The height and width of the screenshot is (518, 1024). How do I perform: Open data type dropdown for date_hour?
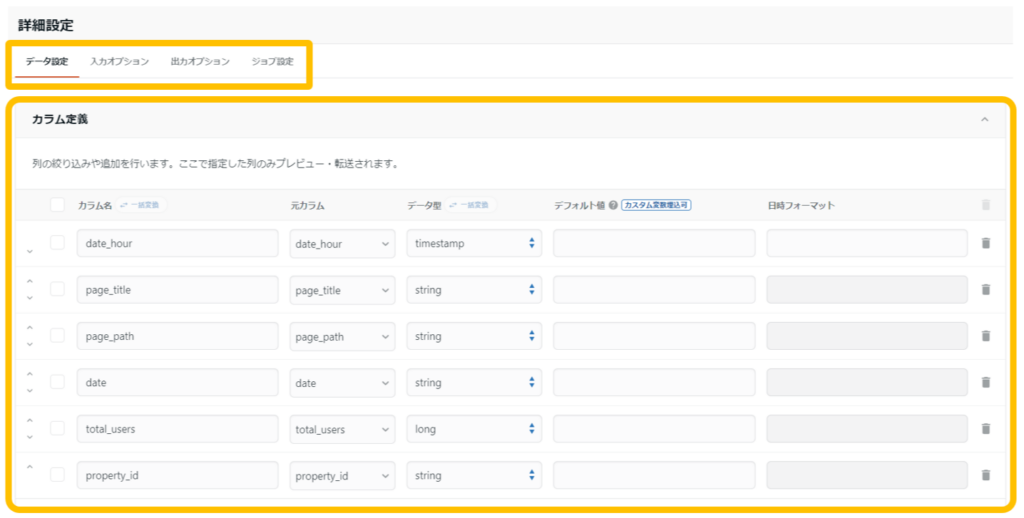pos(474,243)
